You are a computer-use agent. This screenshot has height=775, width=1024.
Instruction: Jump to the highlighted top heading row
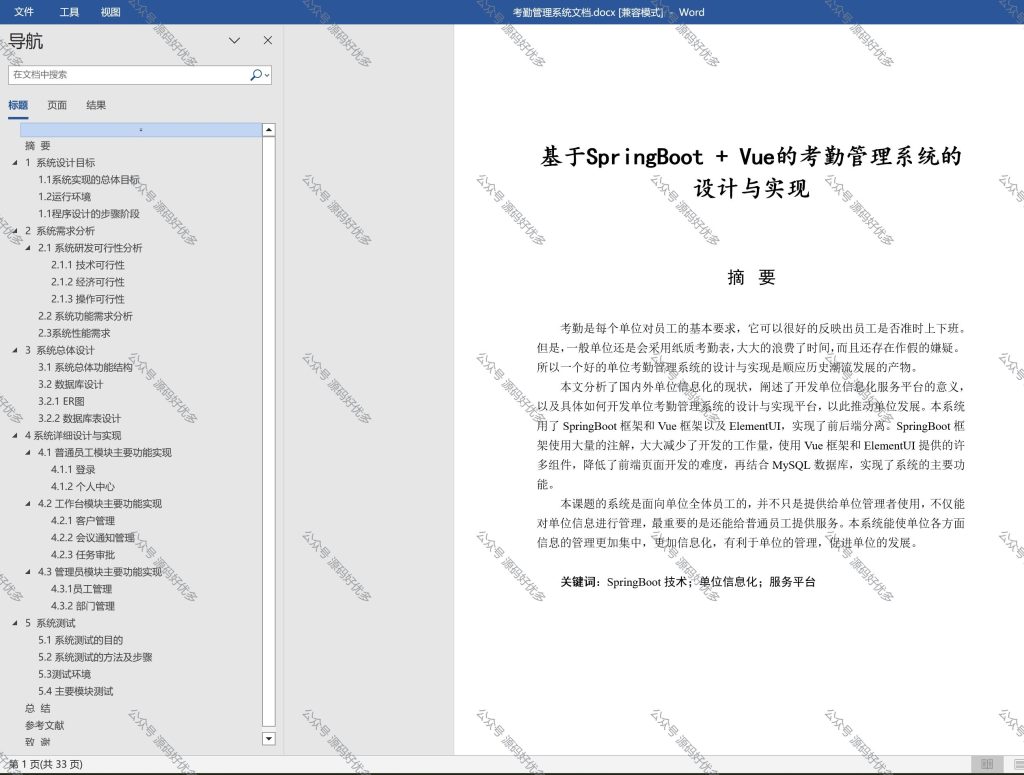click(x=140, y=129)
